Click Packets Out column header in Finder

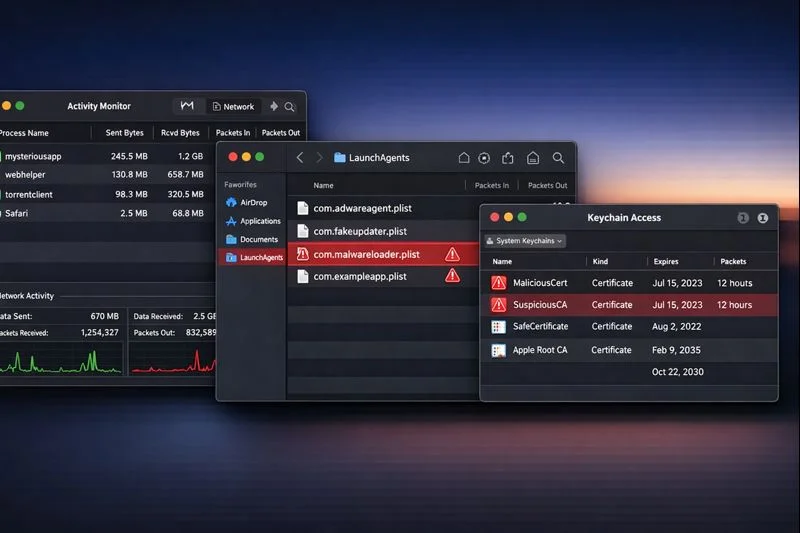pos(547,185)
